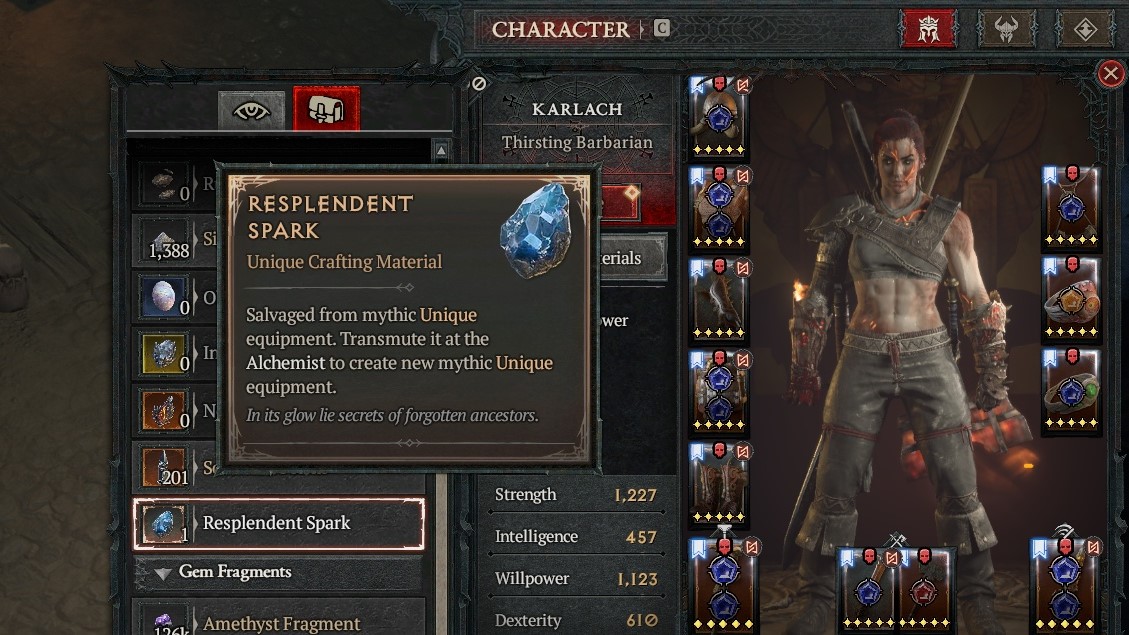
Task: Select the green gem ring slot
Action: pos(1071,391)
